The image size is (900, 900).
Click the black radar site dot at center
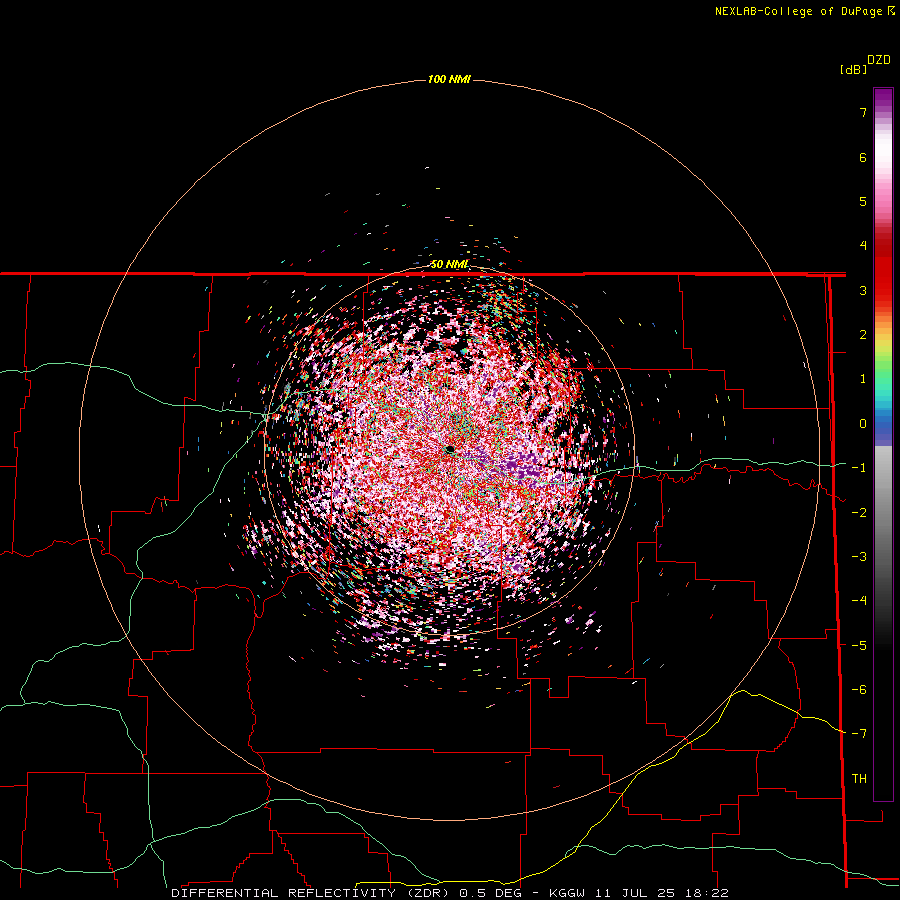pos(450,449)
